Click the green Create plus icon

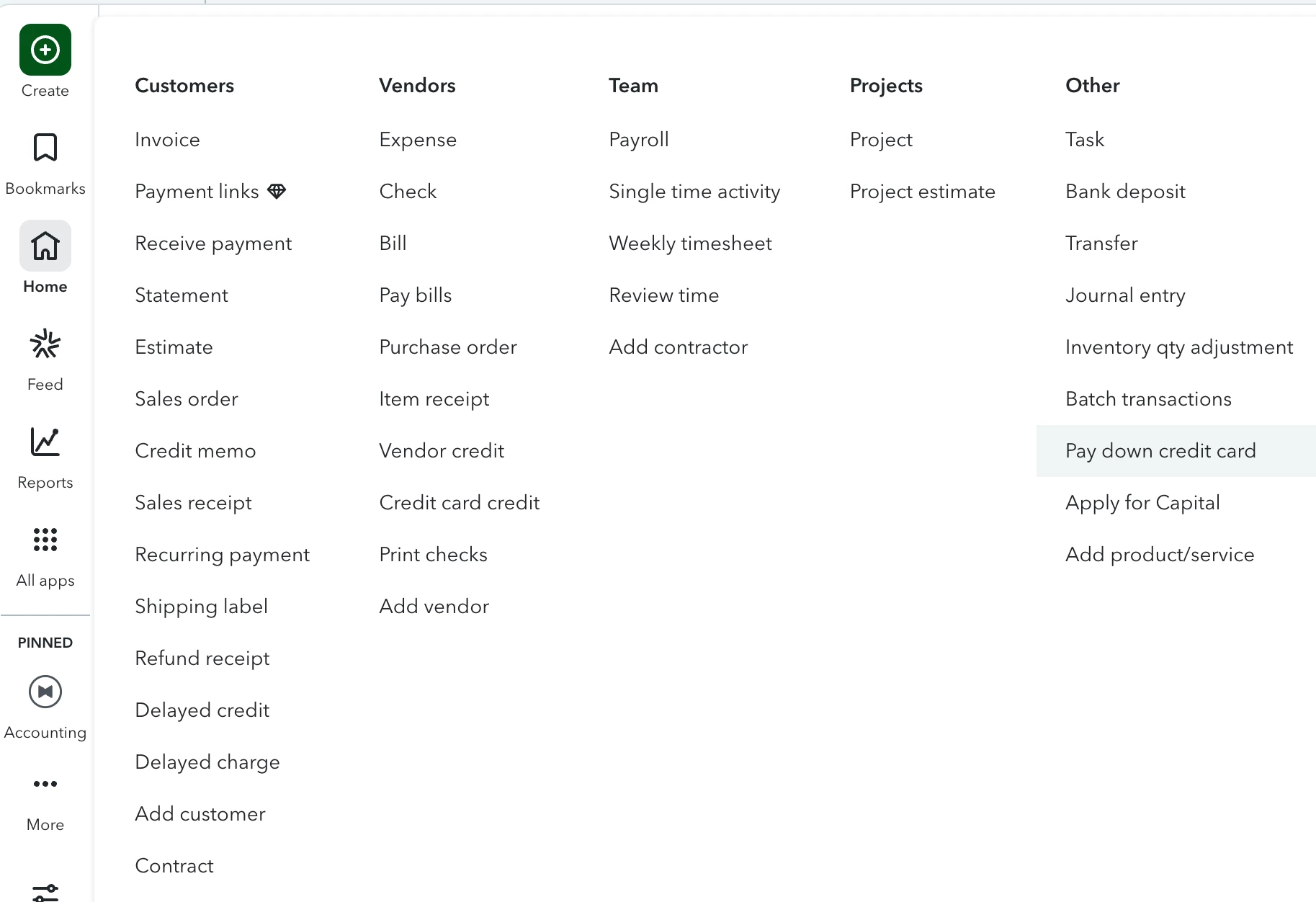(x=45, y=50)
